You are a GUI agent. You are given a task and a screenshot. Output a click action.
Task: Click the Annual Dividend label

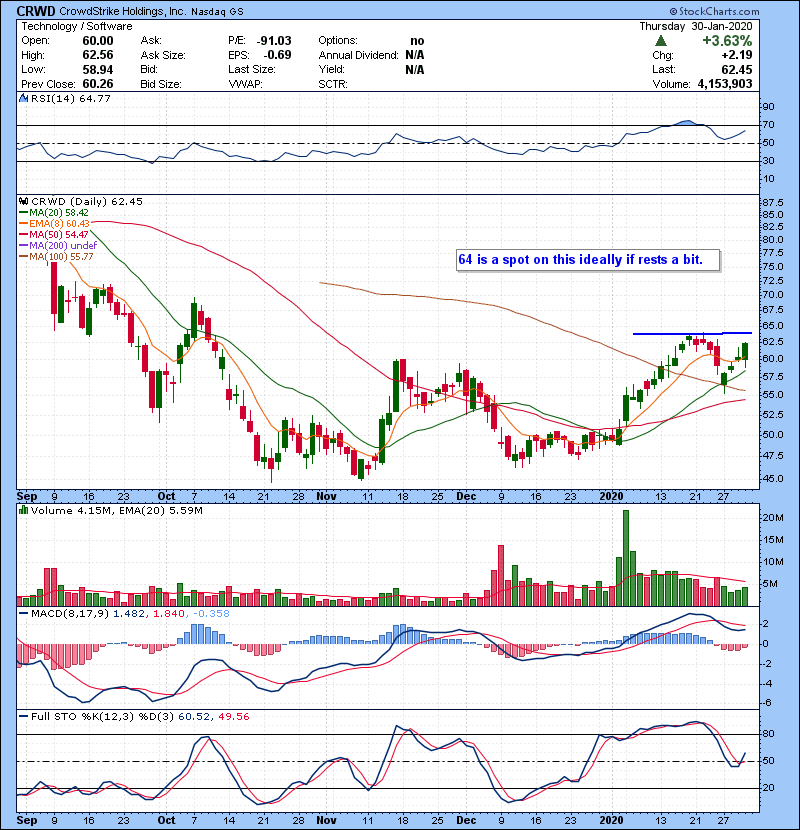pos(358,55)
